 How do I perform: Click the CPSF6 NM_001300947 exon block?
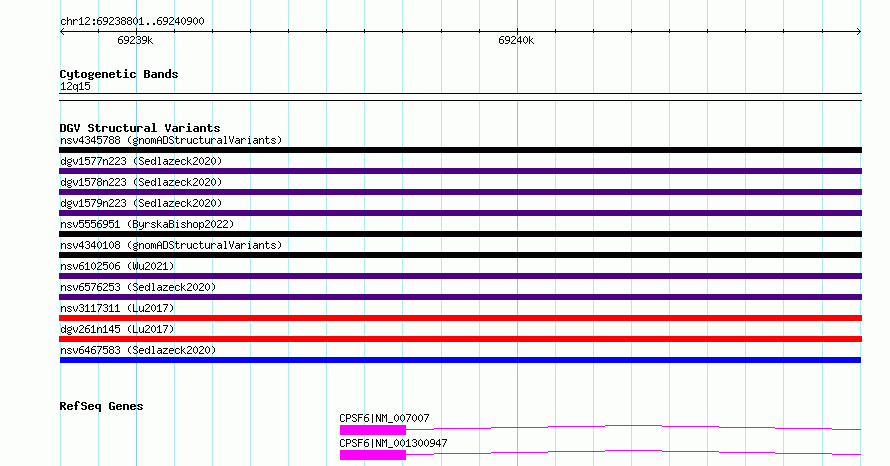tap(373, 455)
